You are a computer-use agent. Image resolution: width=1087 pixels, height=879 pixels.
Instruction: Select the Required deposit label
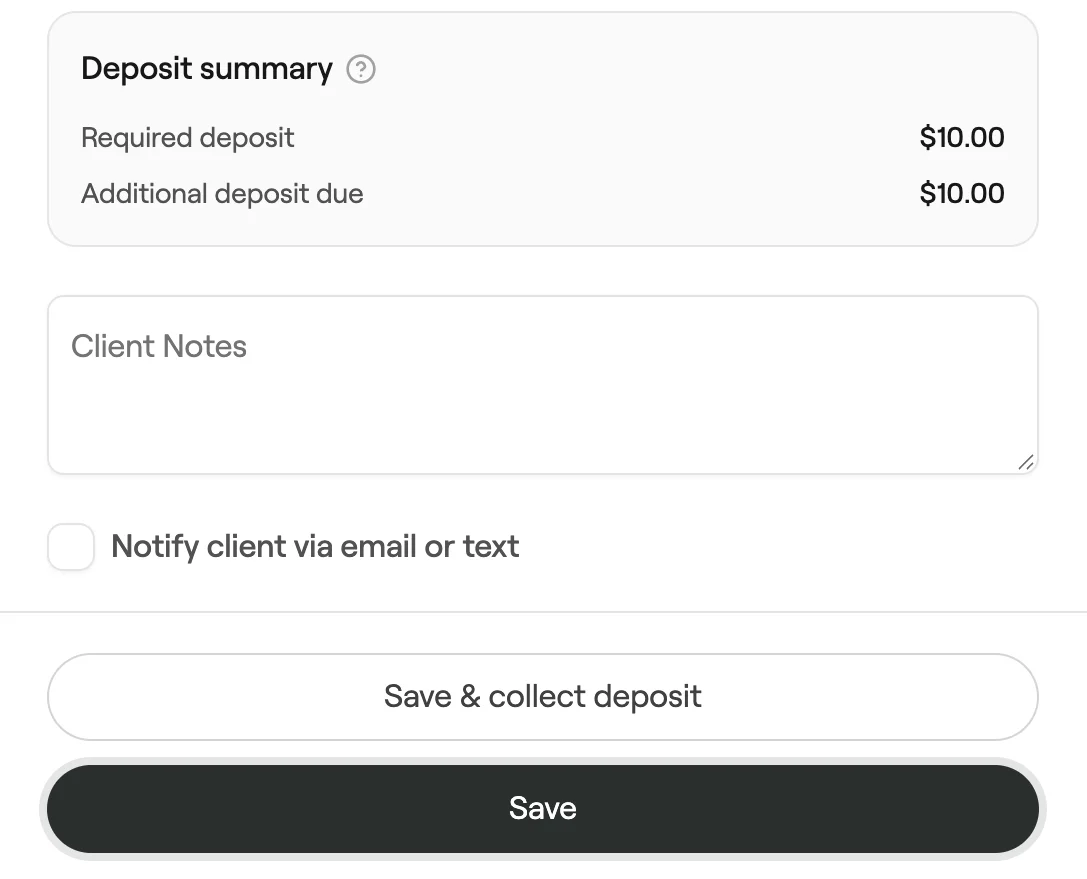tap(188, 138)
